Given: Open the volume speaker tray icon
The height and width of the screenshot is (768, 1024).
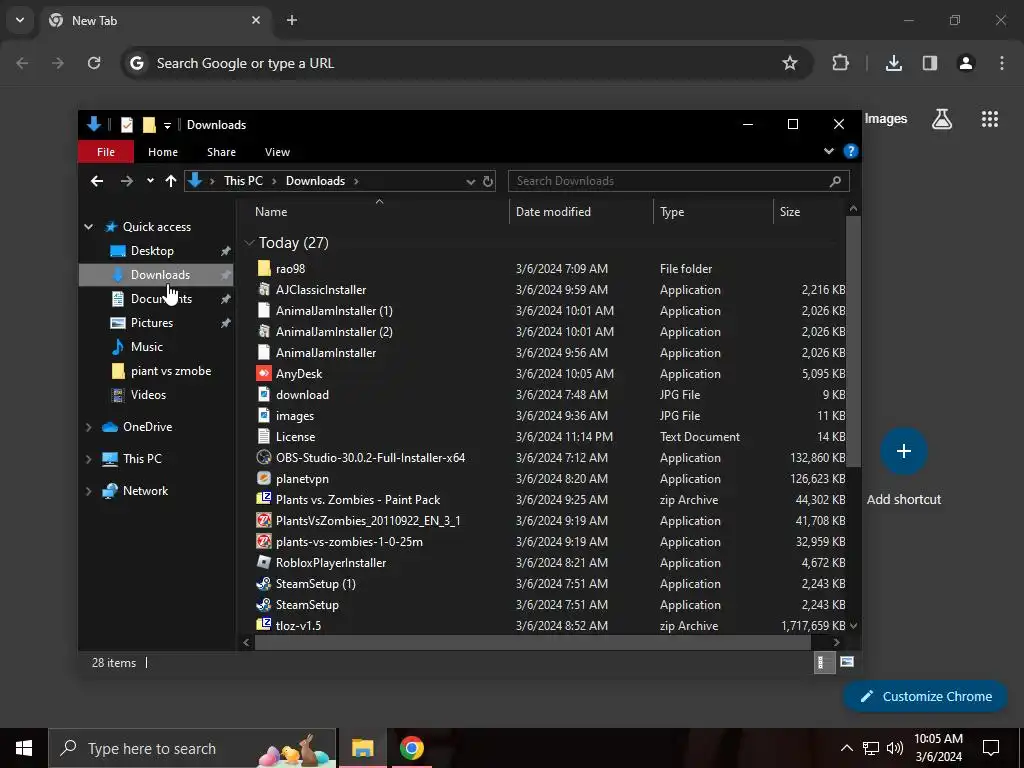Looking at the screenshot, I should click(x=895, y=748).
